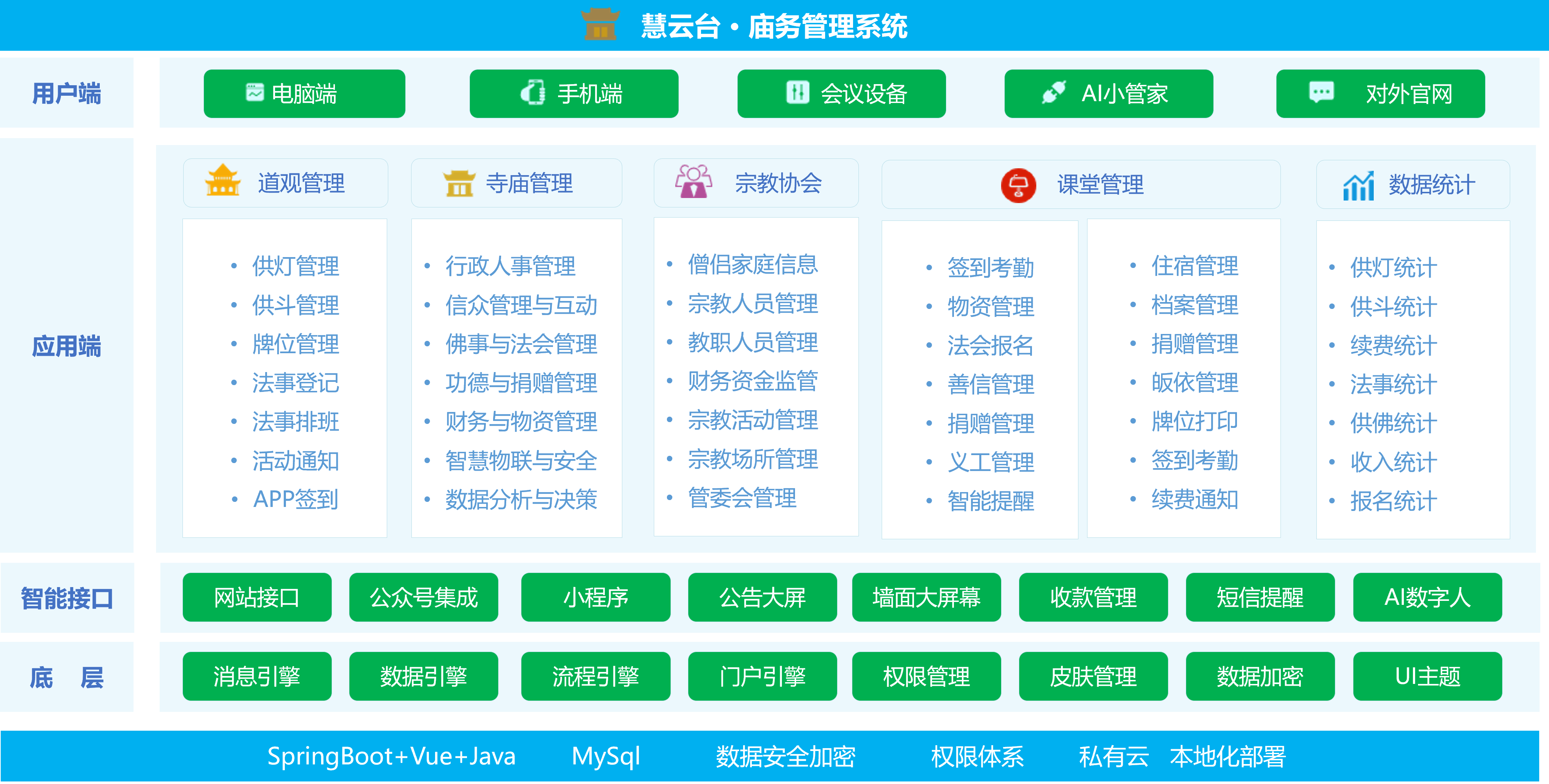This screenshot has height=784, width=1549.
Task: Click the 网站接口 button
Action: click(x=257, y=597)
